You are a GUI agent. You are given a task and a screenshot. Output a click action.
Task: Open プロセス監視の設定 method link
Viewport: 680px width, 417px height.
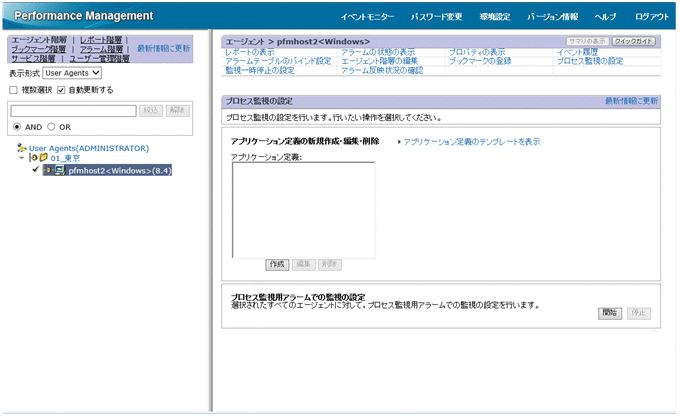590,61
